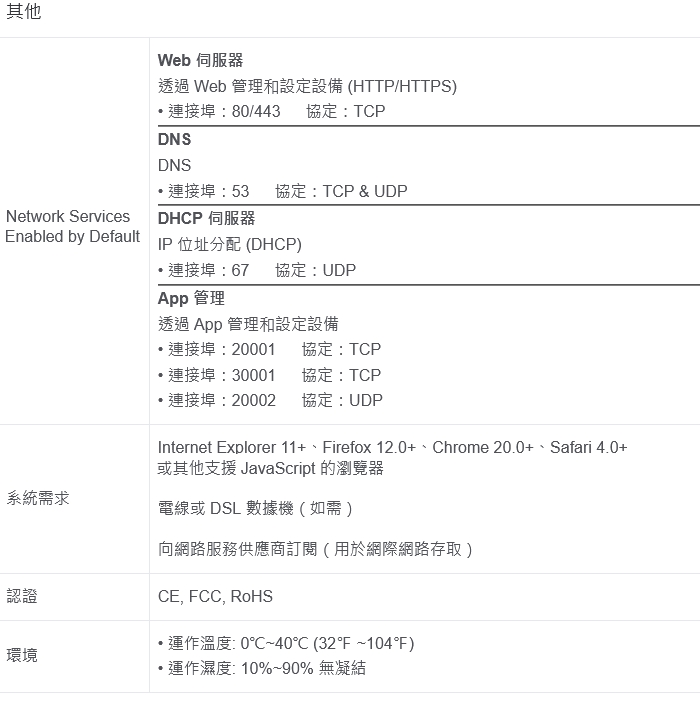Click the port 20002 UDP entry
700x706 pixels.
pos(270,400)
